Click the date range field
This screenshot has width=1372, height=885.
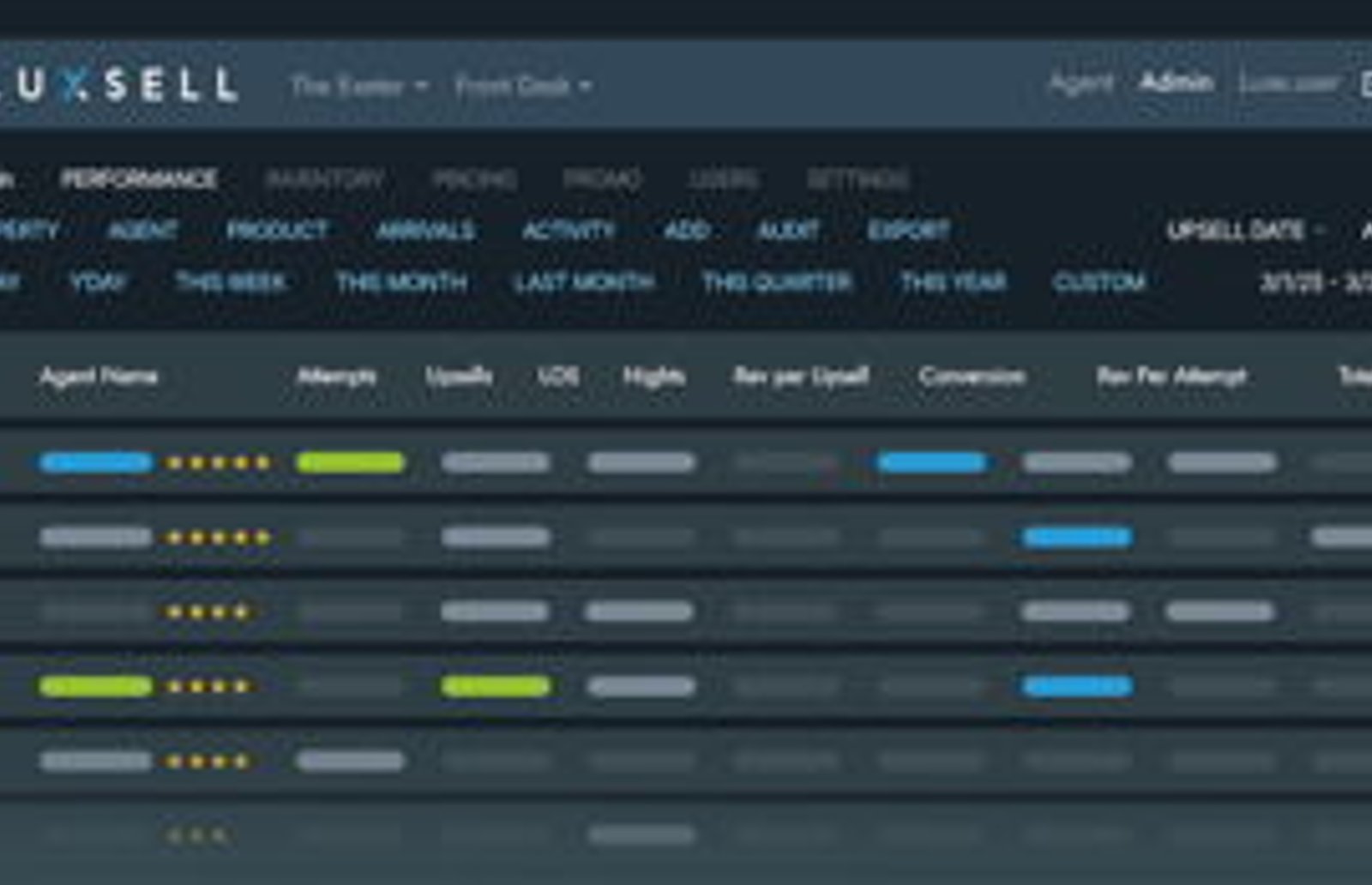click(x=1315, y=282)
